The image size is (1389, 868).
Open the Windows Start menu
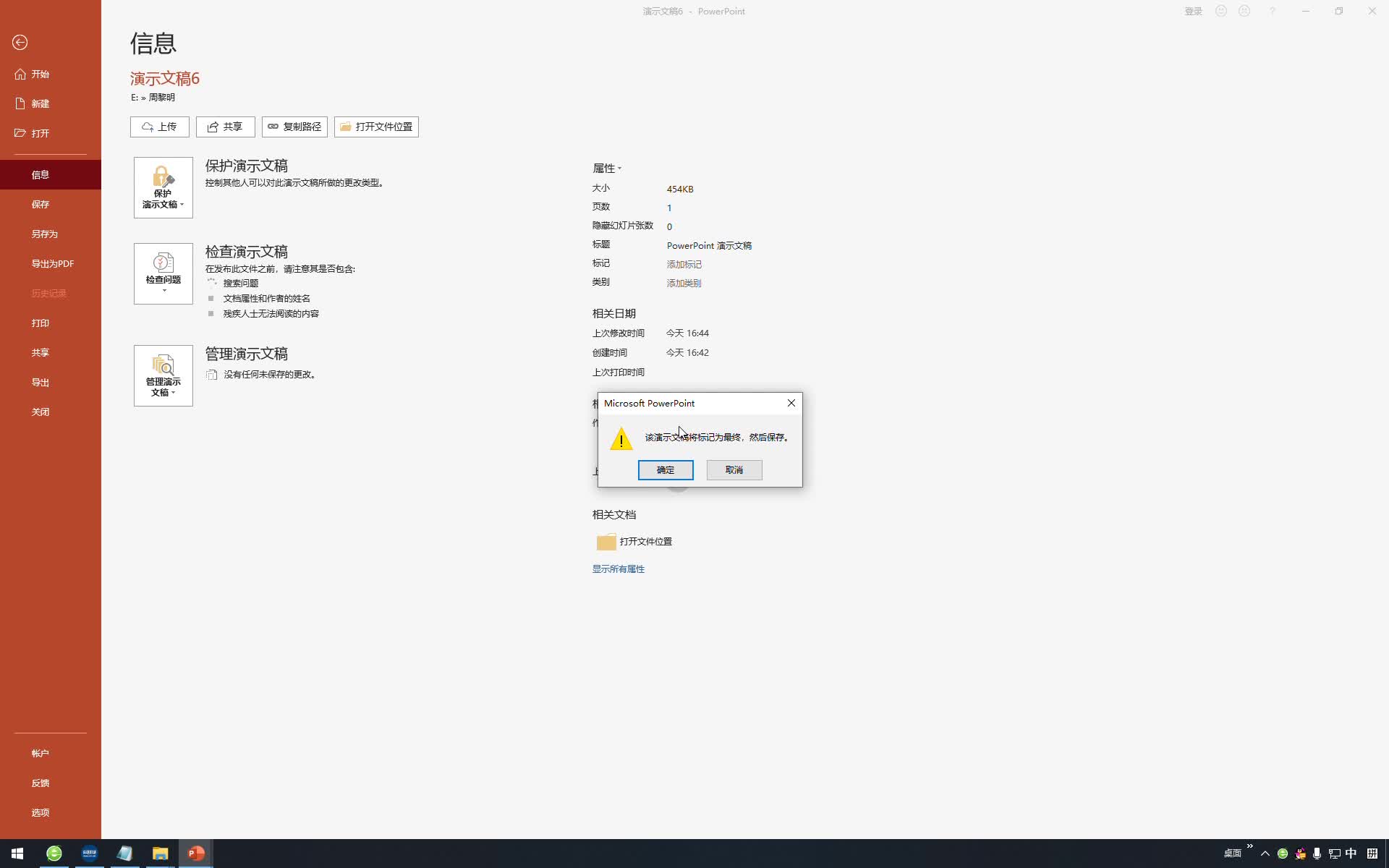[x=17, y=854]
